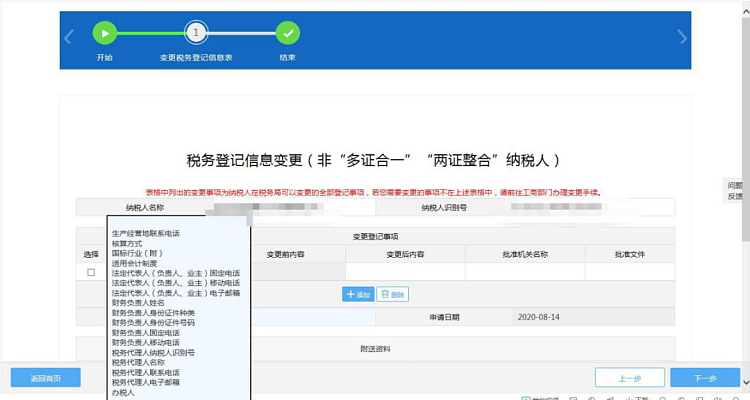Select 适用会计制度 from the dropdown list

(x=134, y=263)
